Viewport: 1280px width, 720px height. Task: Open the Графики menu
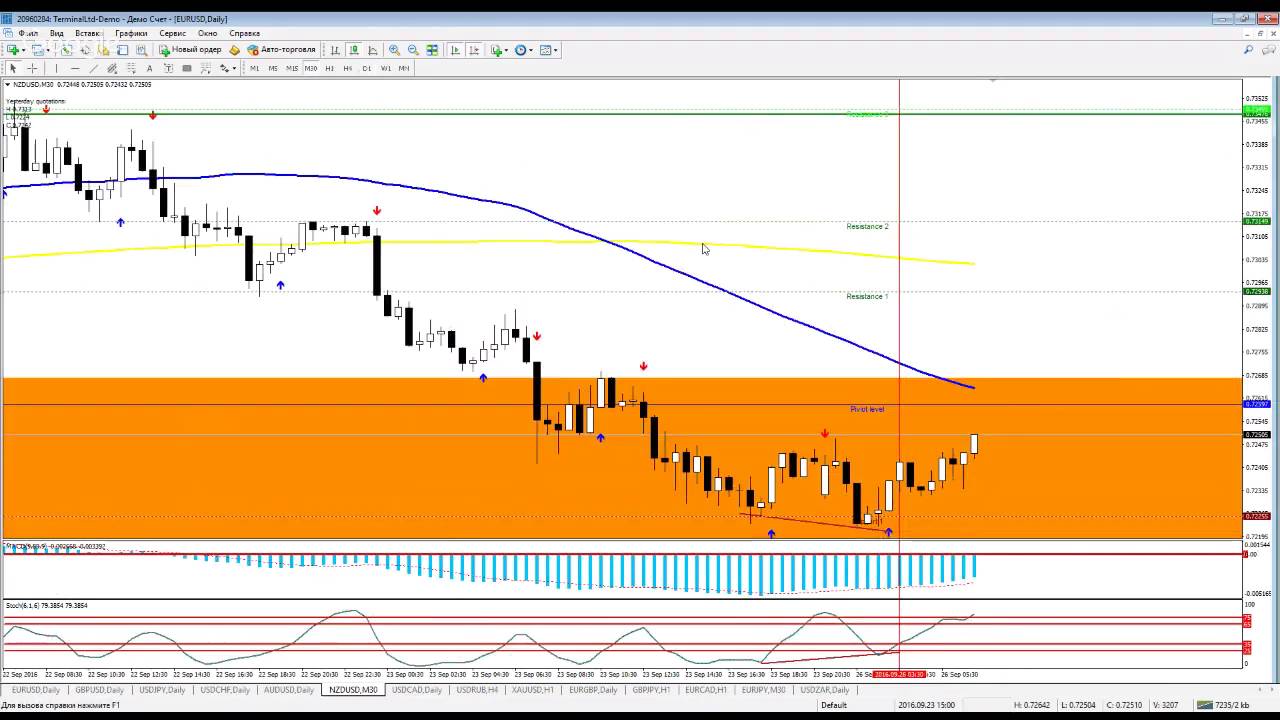131,33
